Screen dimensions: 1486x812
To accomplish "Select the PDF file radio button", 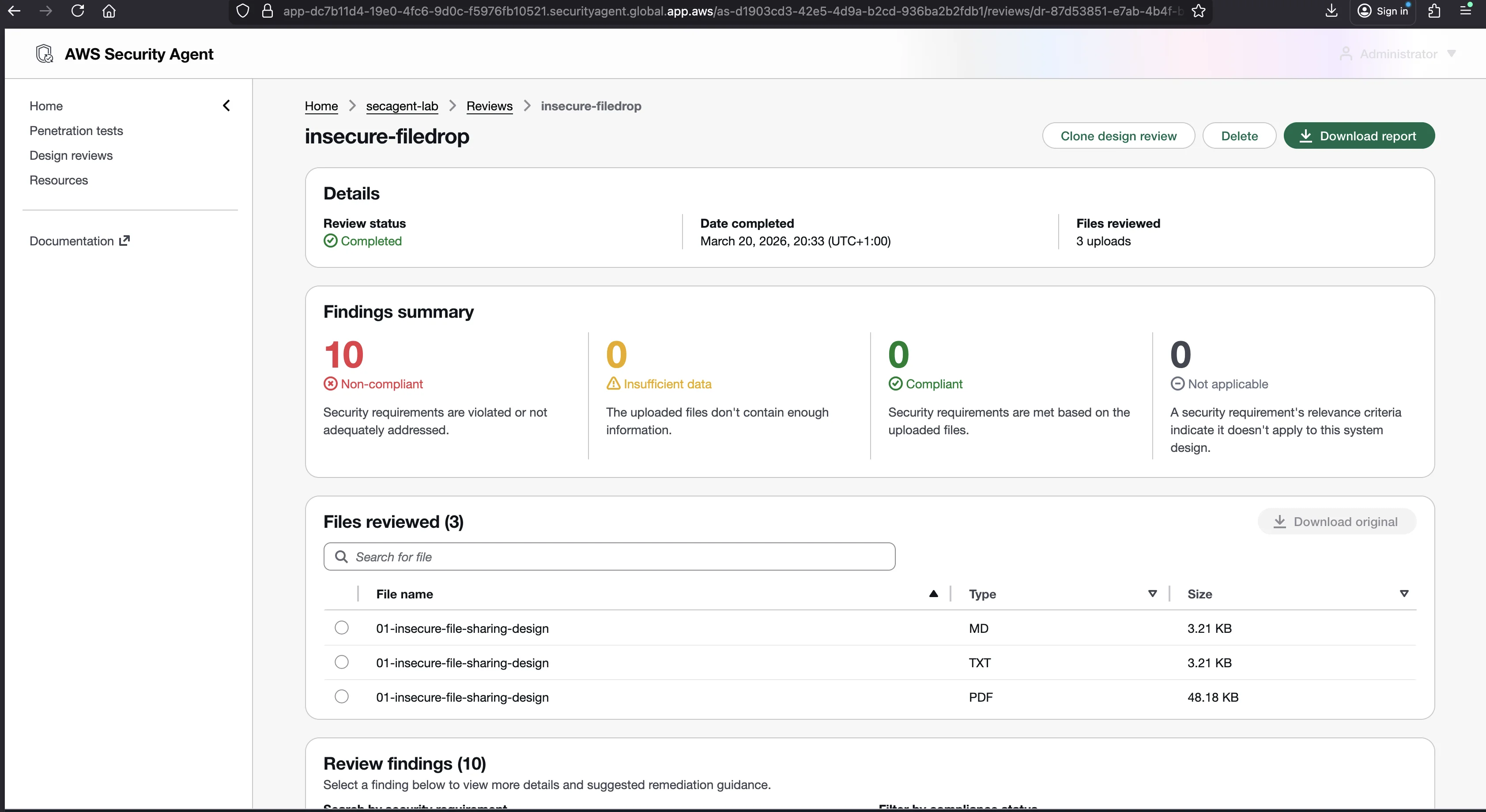I will 342,697.
